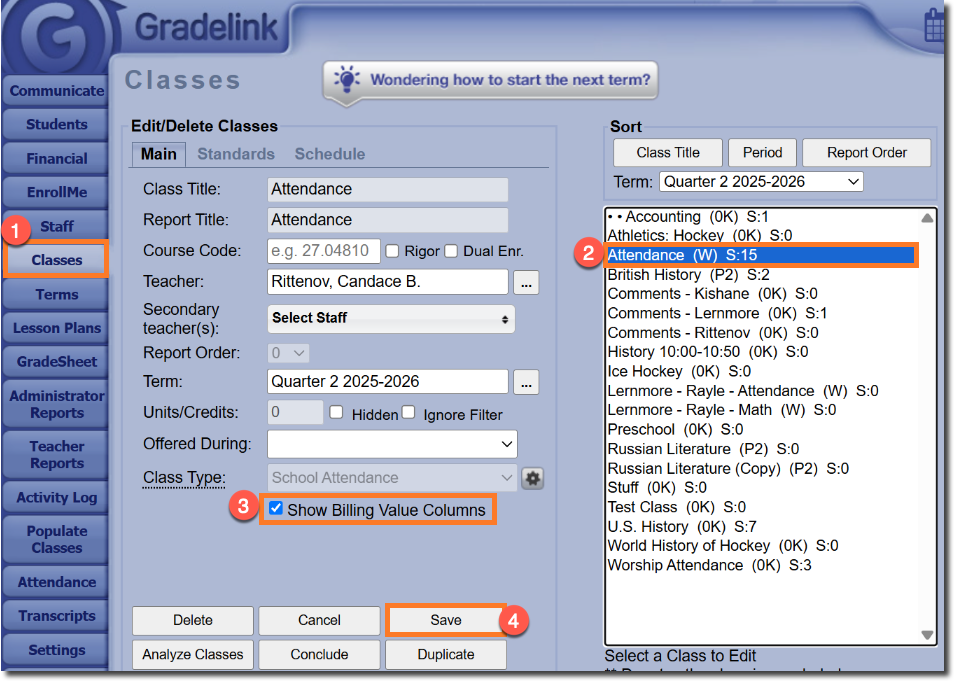Click class list scroll down arrow

(927, 635)
